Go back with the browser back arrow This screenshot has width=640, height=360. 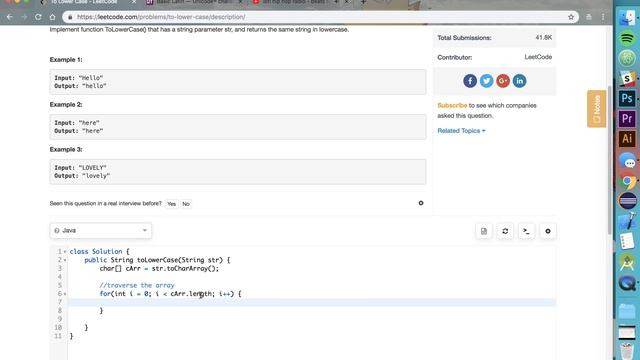pyautogui.click(x=10, y=17)
